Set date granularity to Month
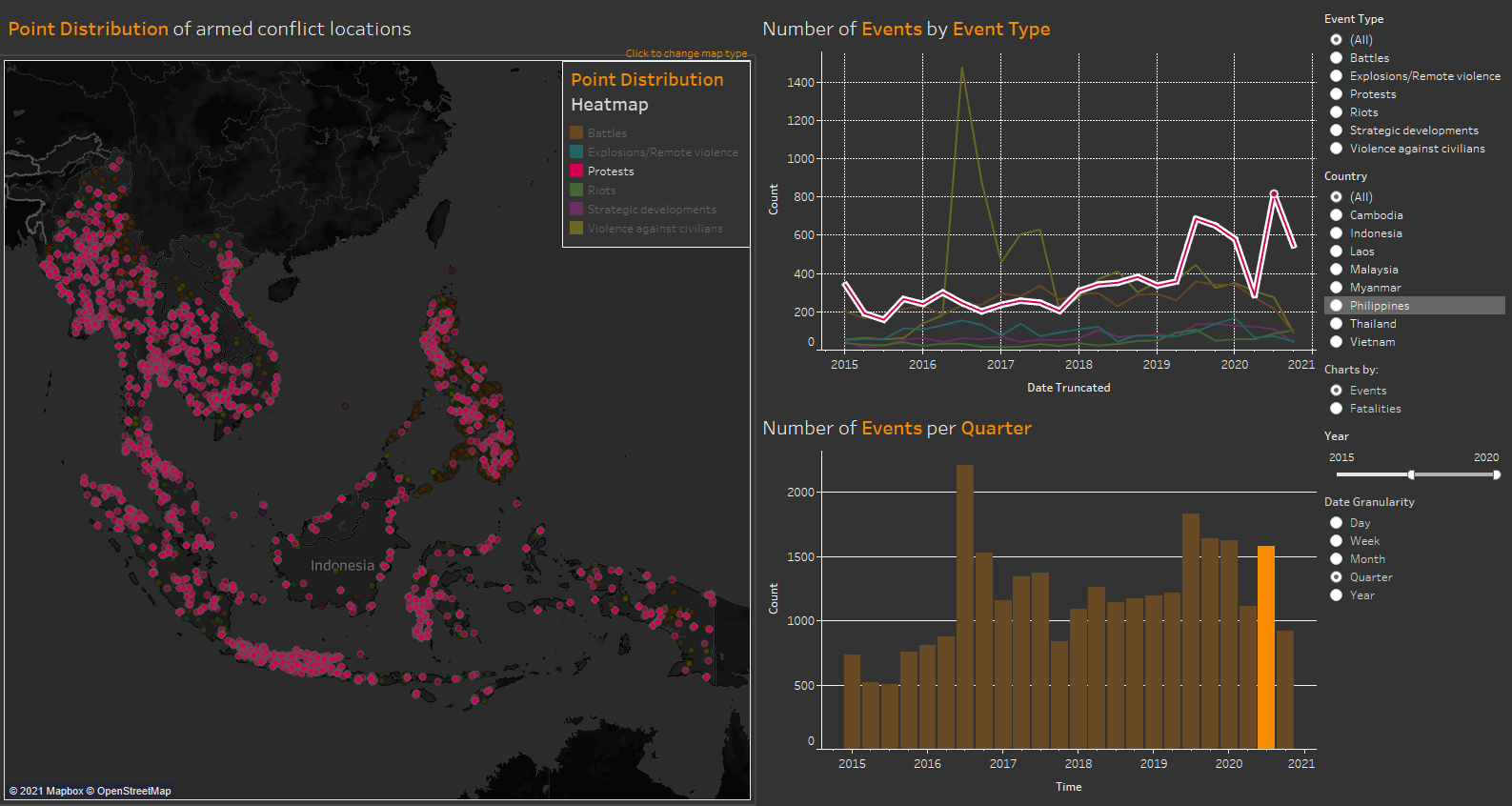The width and height of the screenshot is (1512, 806). (x=1336, y=559)
